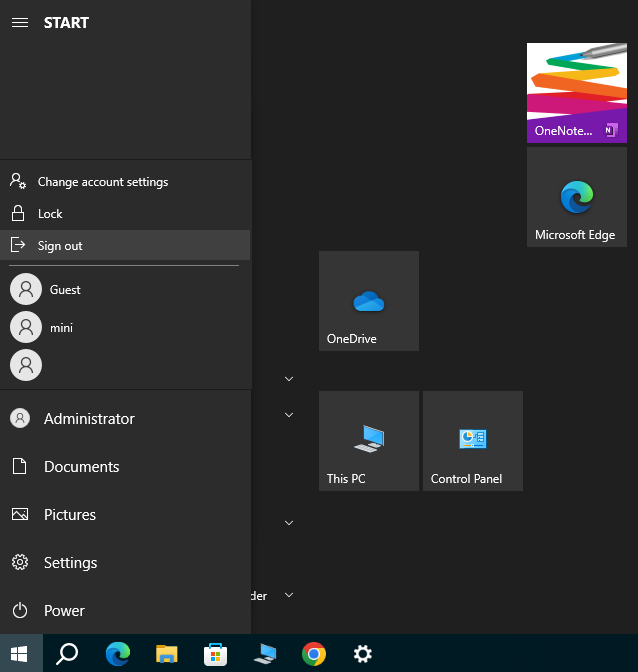This screenshot has width=638, height=672.
Task: Open the Control Panel tile
Action: tap(472, 441)
